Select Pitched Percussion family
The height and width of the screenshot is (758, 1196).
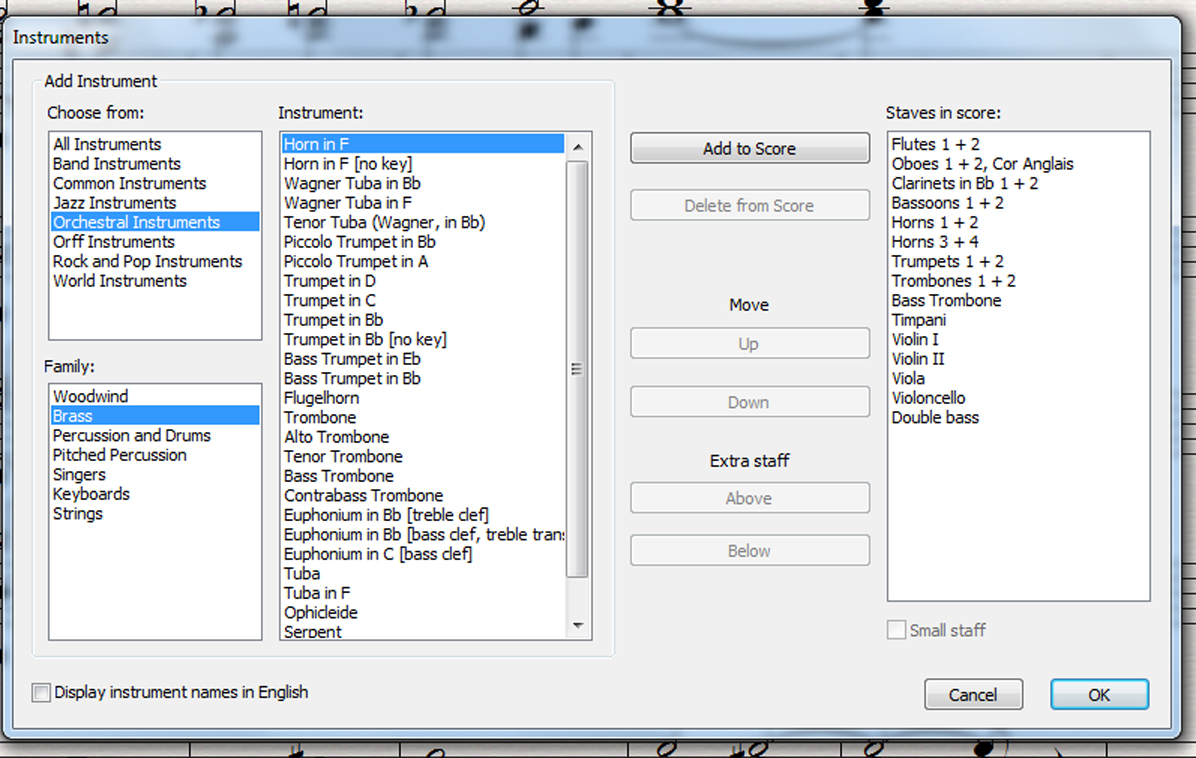119,455
